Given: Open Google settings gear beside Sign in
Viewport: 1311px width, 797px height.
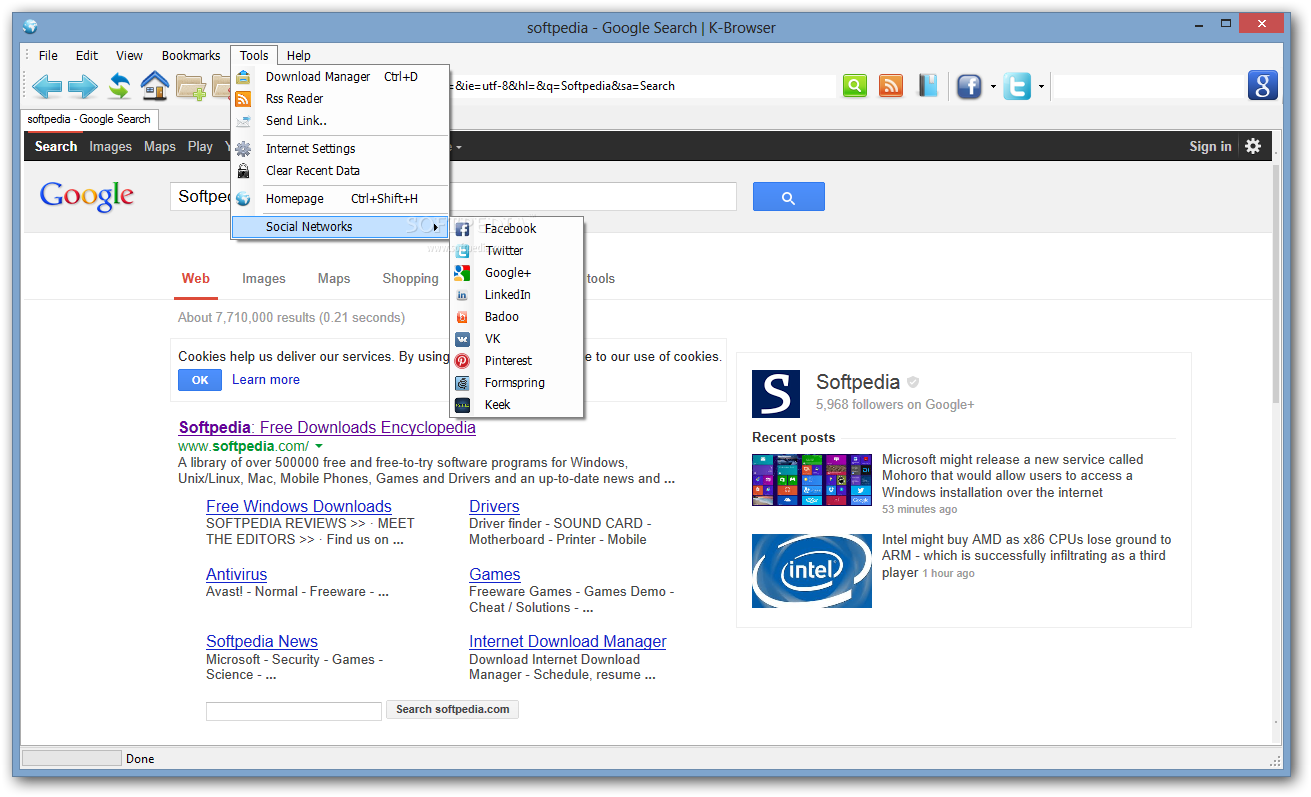Looking at the screenshot, I should 1253,146.
